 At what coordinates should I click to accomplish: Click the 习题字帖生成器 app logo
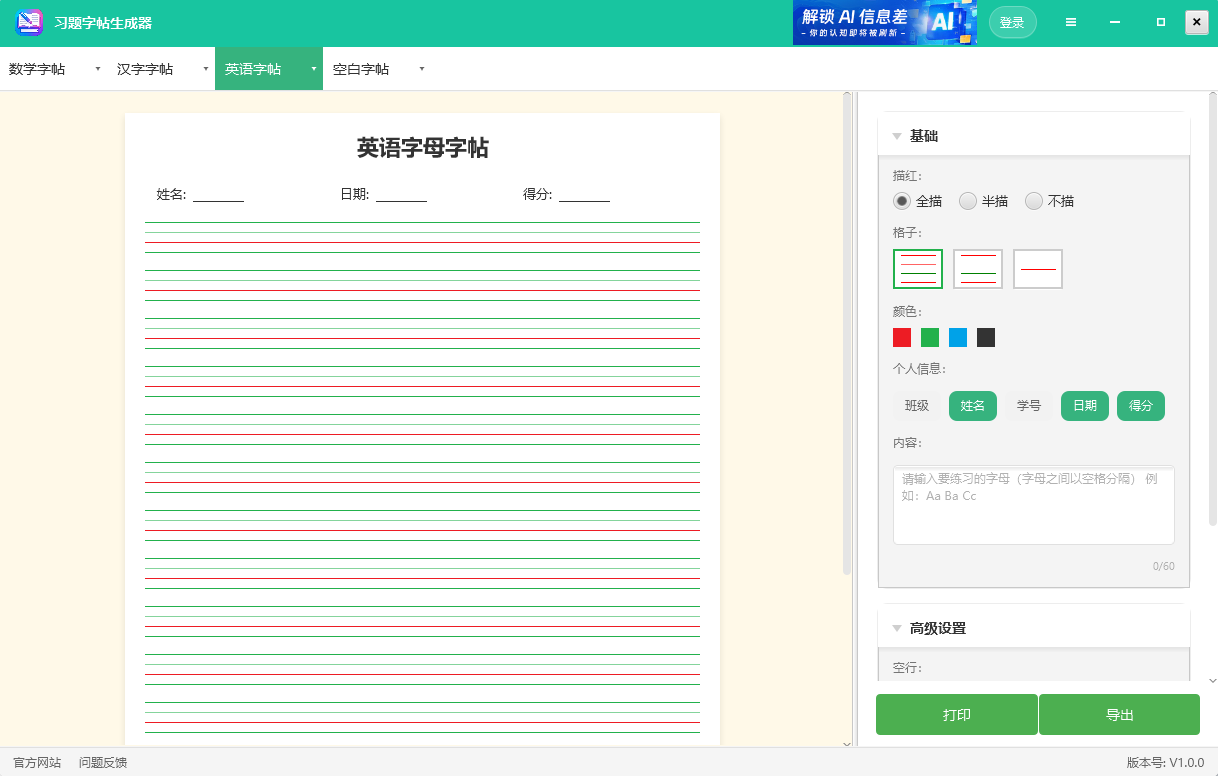click(x=29, y=21)
